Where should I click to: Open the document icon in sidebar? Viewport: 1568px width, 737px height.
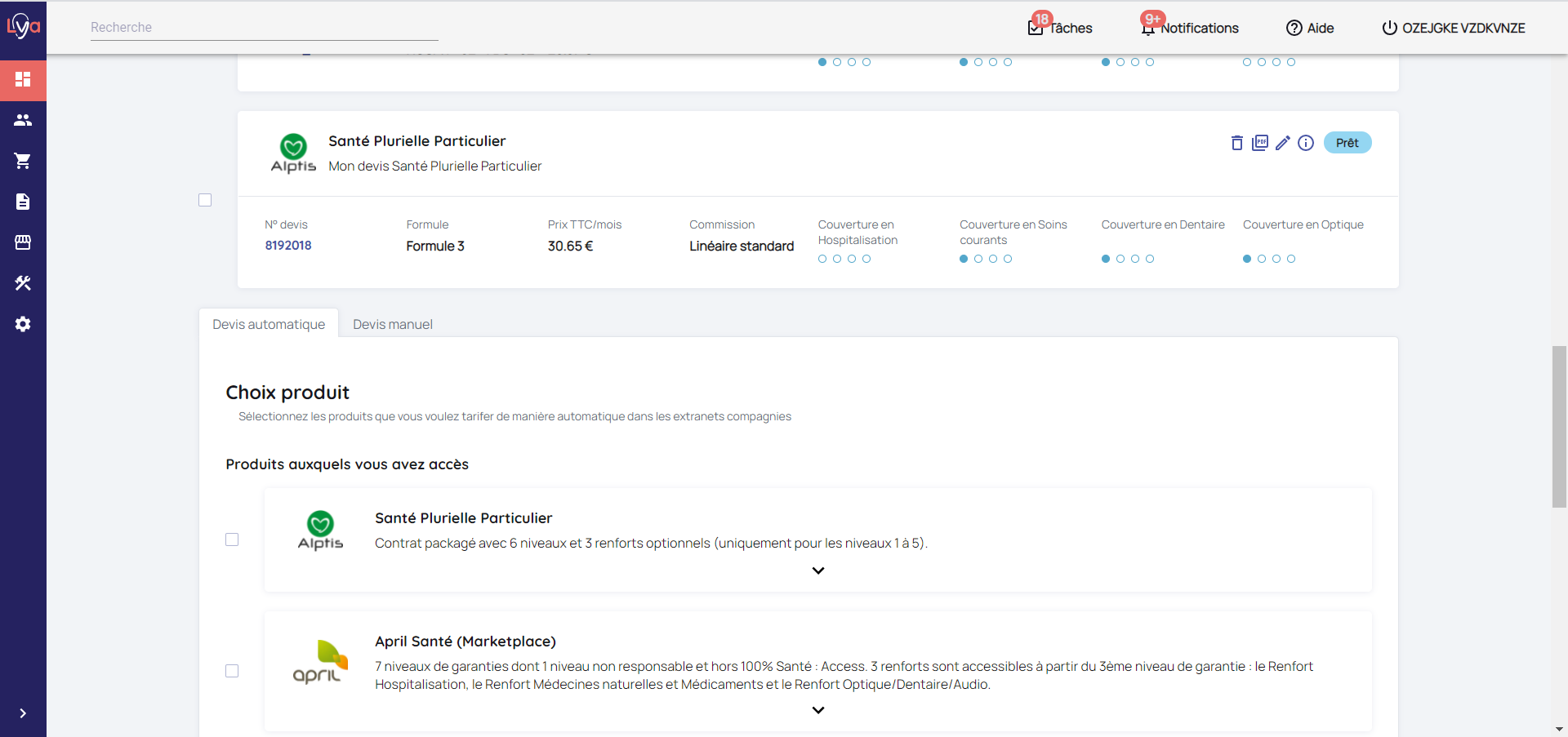(23, 202)
